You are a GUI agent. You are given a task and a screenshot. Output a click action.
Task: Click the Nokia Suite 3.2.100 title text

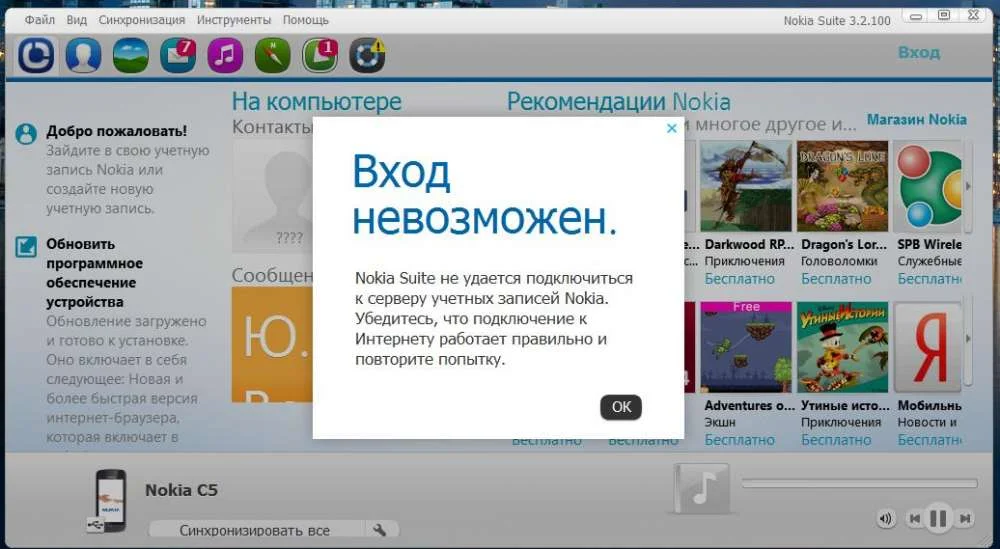(837, 20)
